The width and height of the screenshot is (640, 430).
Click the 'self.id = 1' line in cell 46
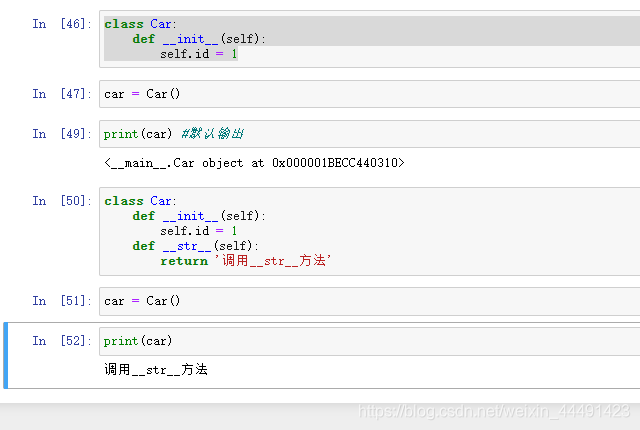point(198,54)
